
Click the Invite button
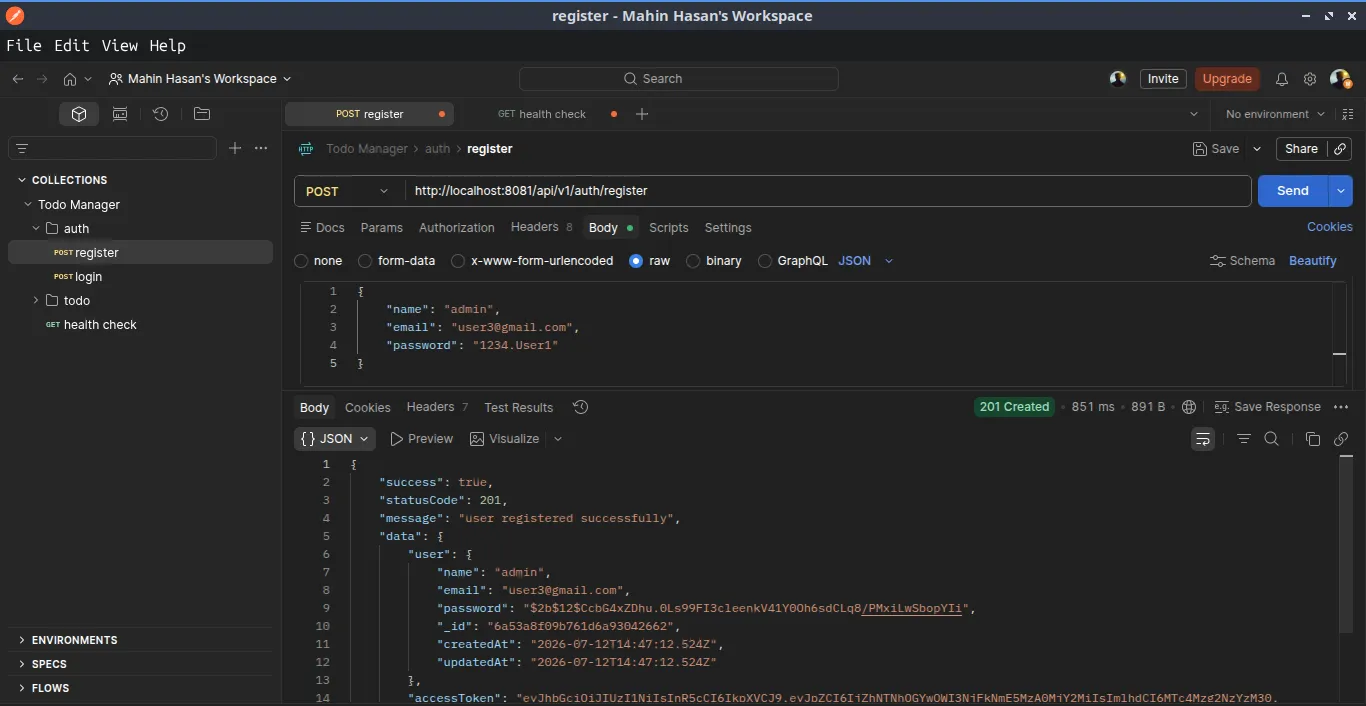tap(1163, 79)
